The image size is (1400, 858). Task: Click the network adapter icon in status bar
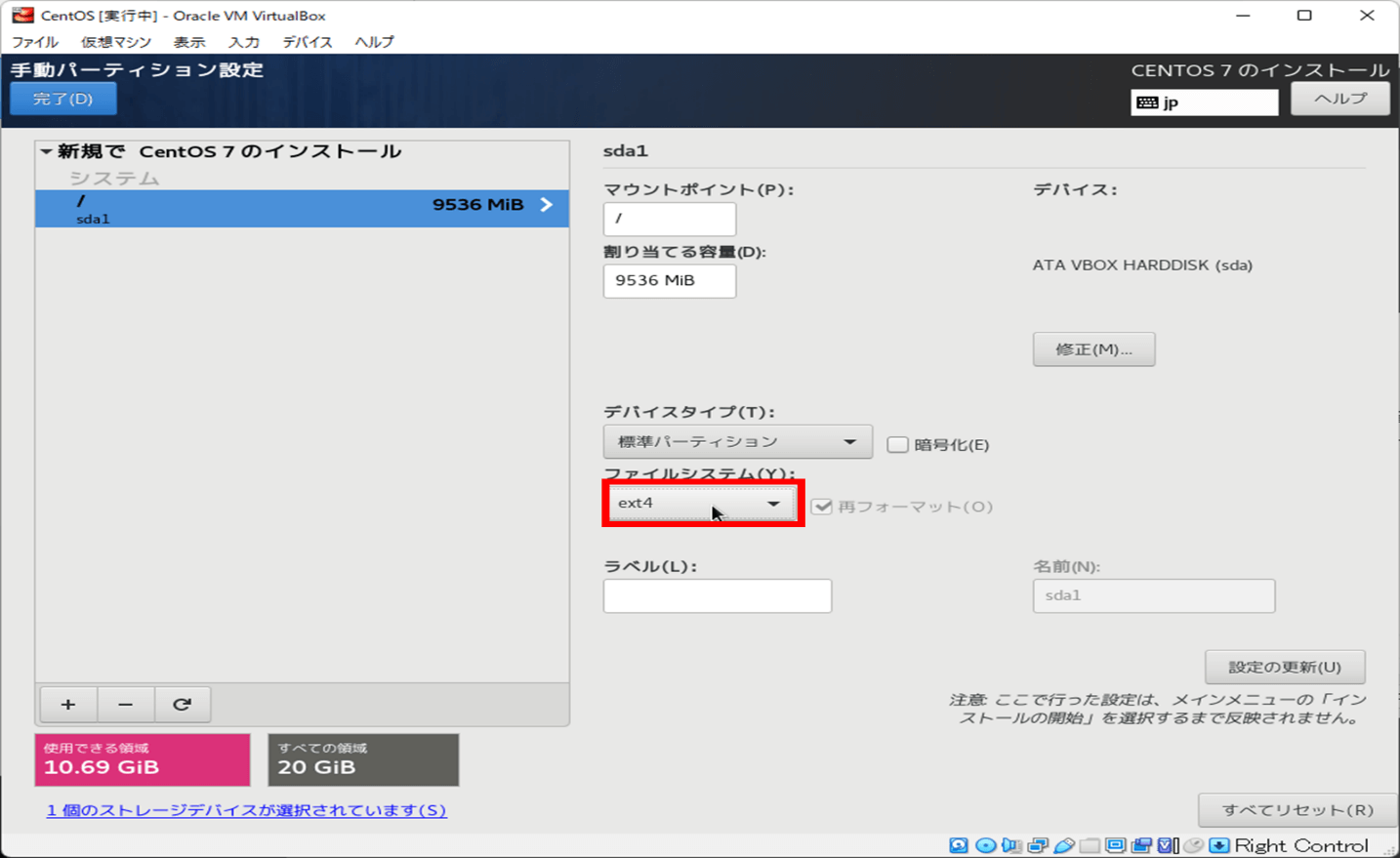click(x=1037, y=845)
